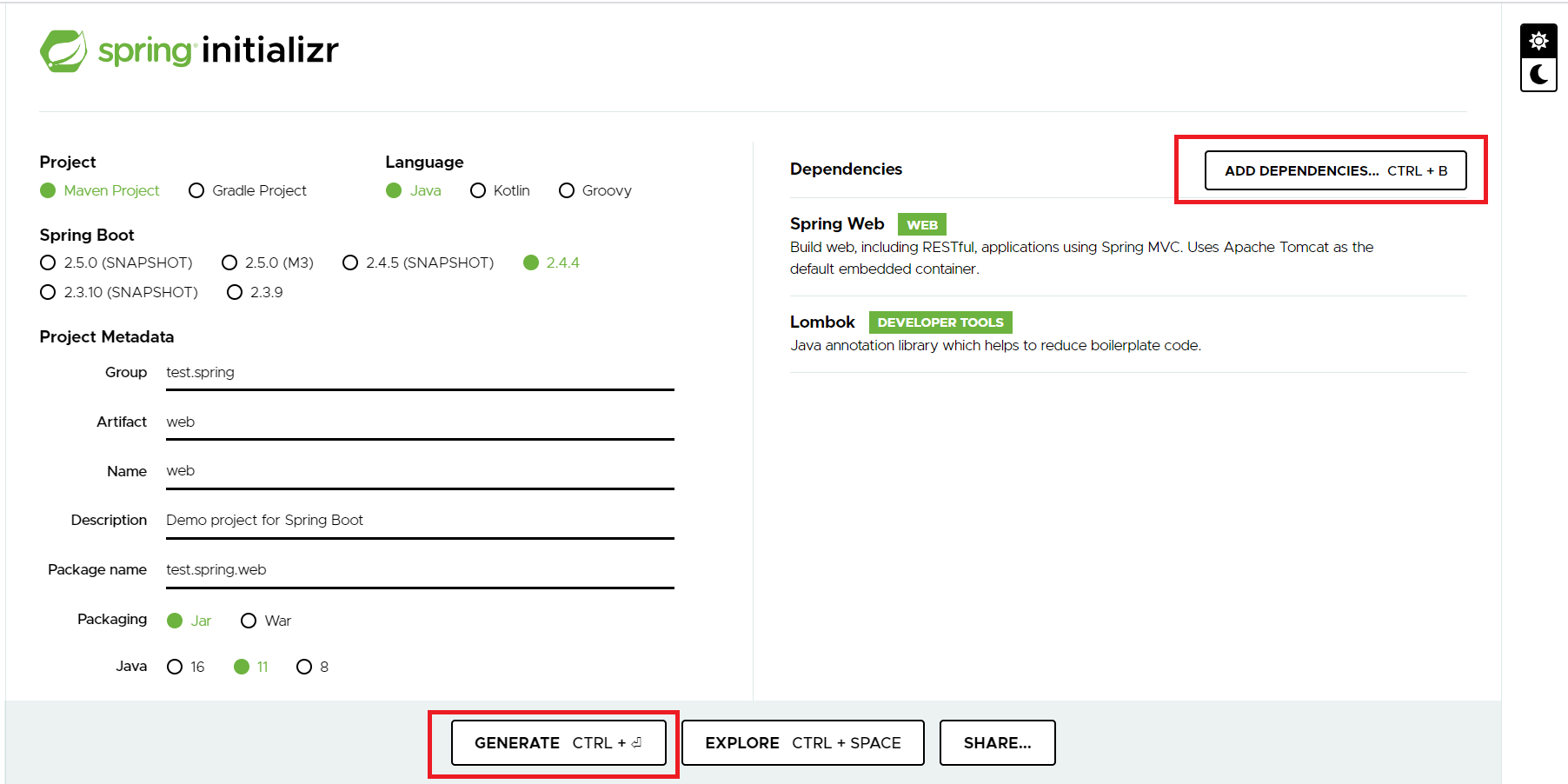
Task: Explore the project with Explore button
Action: click(802, 743)
